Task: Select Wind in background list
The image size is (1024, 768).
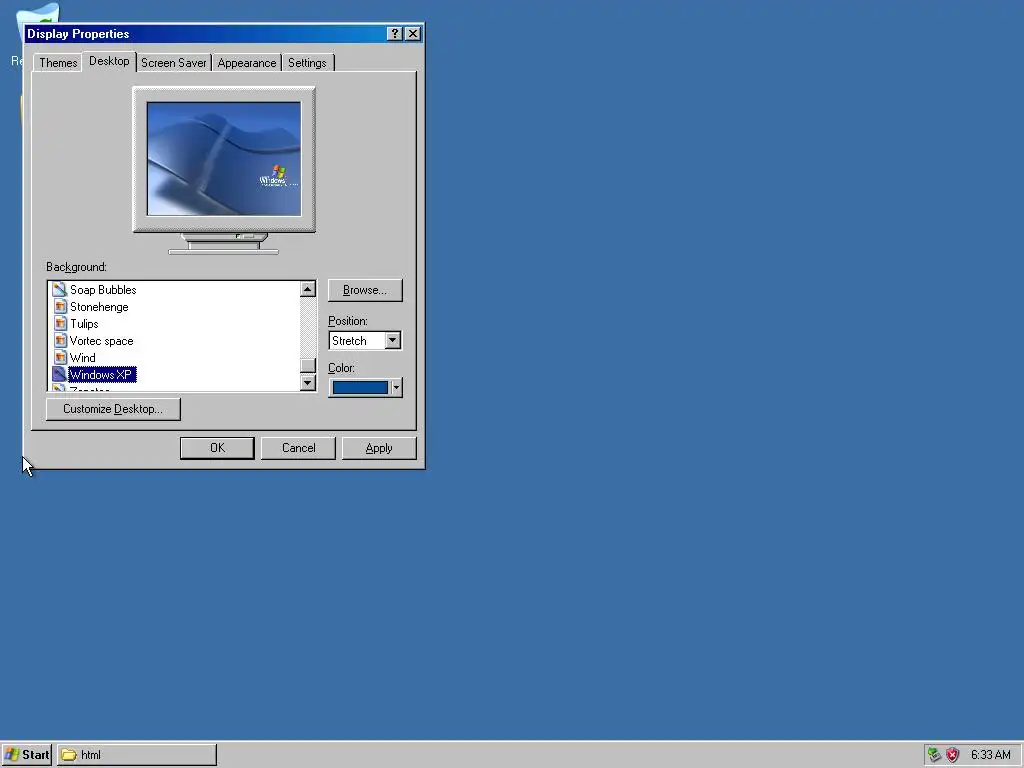Action: [x=83, y=357]
